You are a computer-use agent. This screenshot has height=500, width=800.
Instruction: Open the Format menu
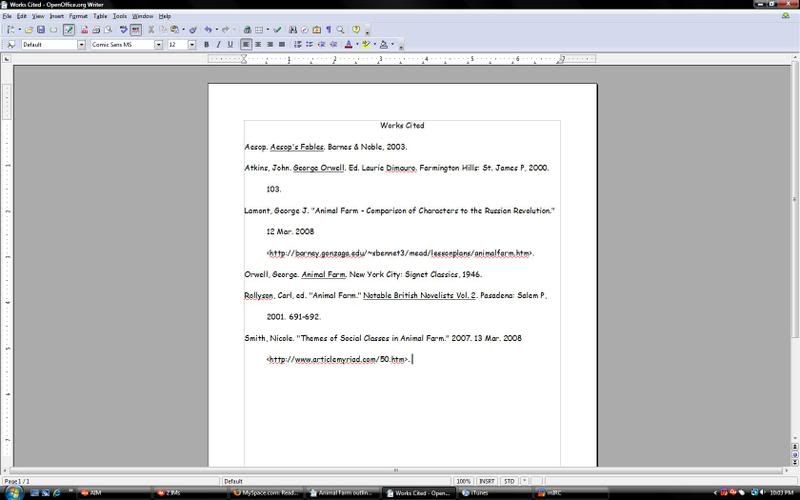click(x=78, y=16)
